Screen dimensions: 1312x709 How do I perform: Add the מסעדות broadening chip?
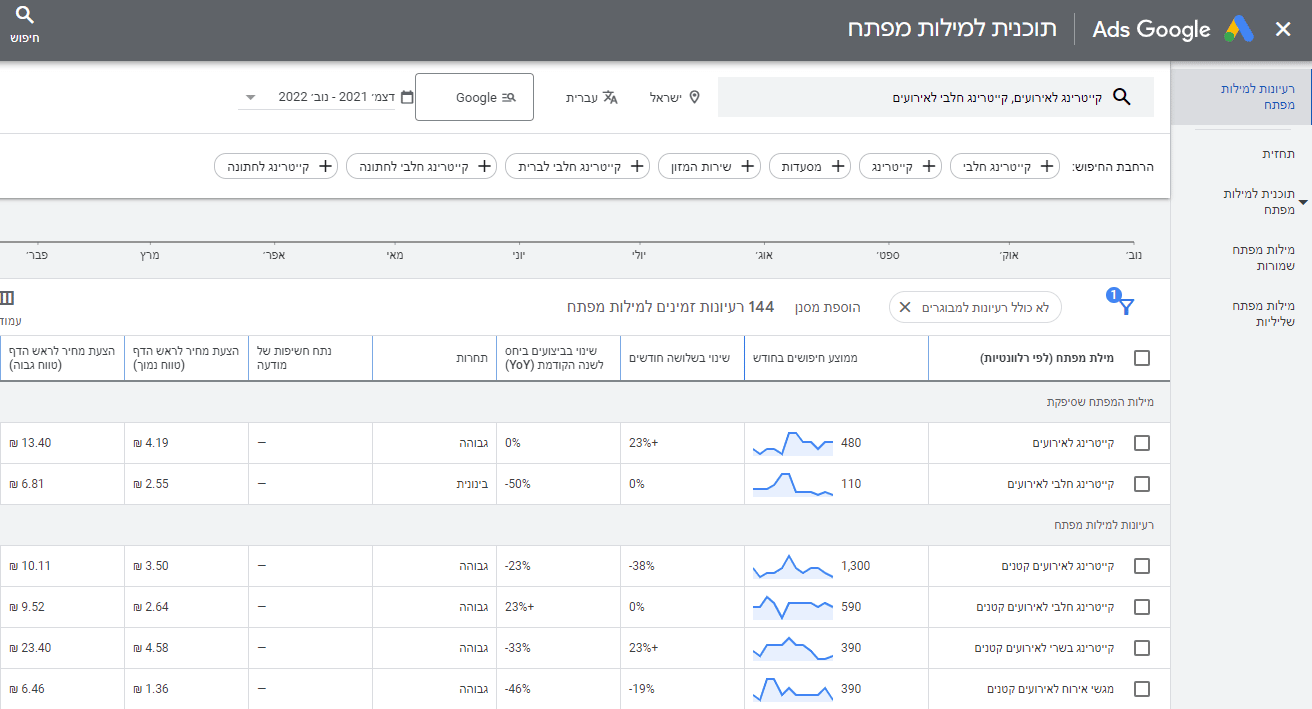[x=810, y=166]
